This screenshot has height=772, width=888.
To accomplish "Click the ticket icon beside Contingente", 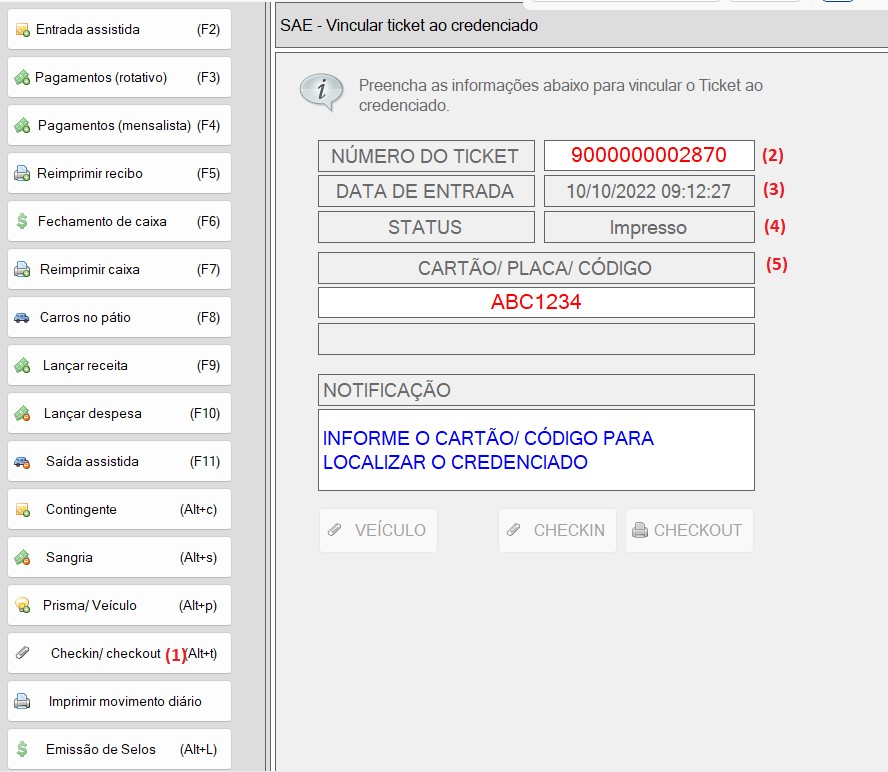I will click(23, 510).
